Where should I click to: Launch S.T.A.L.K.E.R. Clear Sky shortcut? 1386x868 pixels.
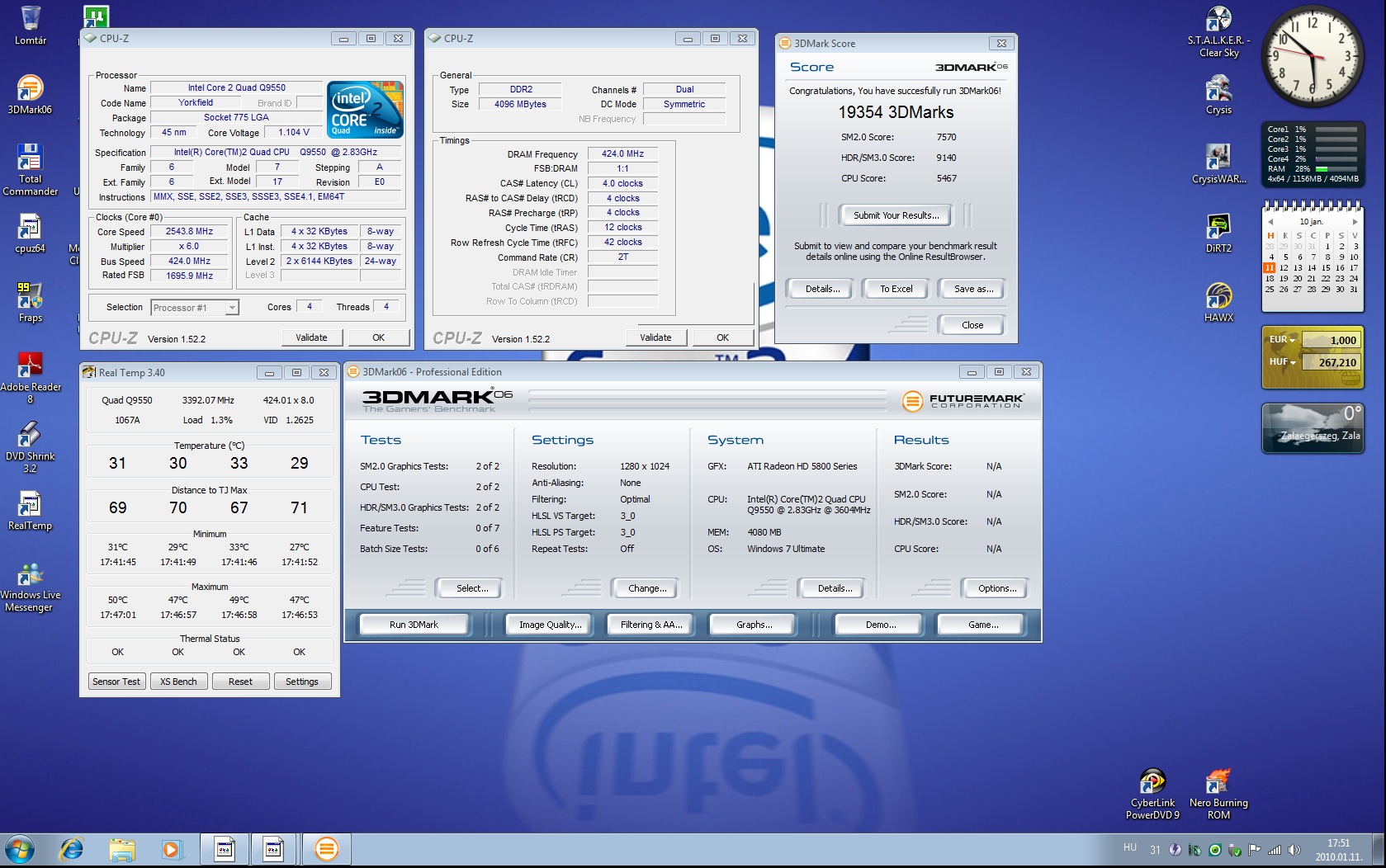(x=1218, y=31)
